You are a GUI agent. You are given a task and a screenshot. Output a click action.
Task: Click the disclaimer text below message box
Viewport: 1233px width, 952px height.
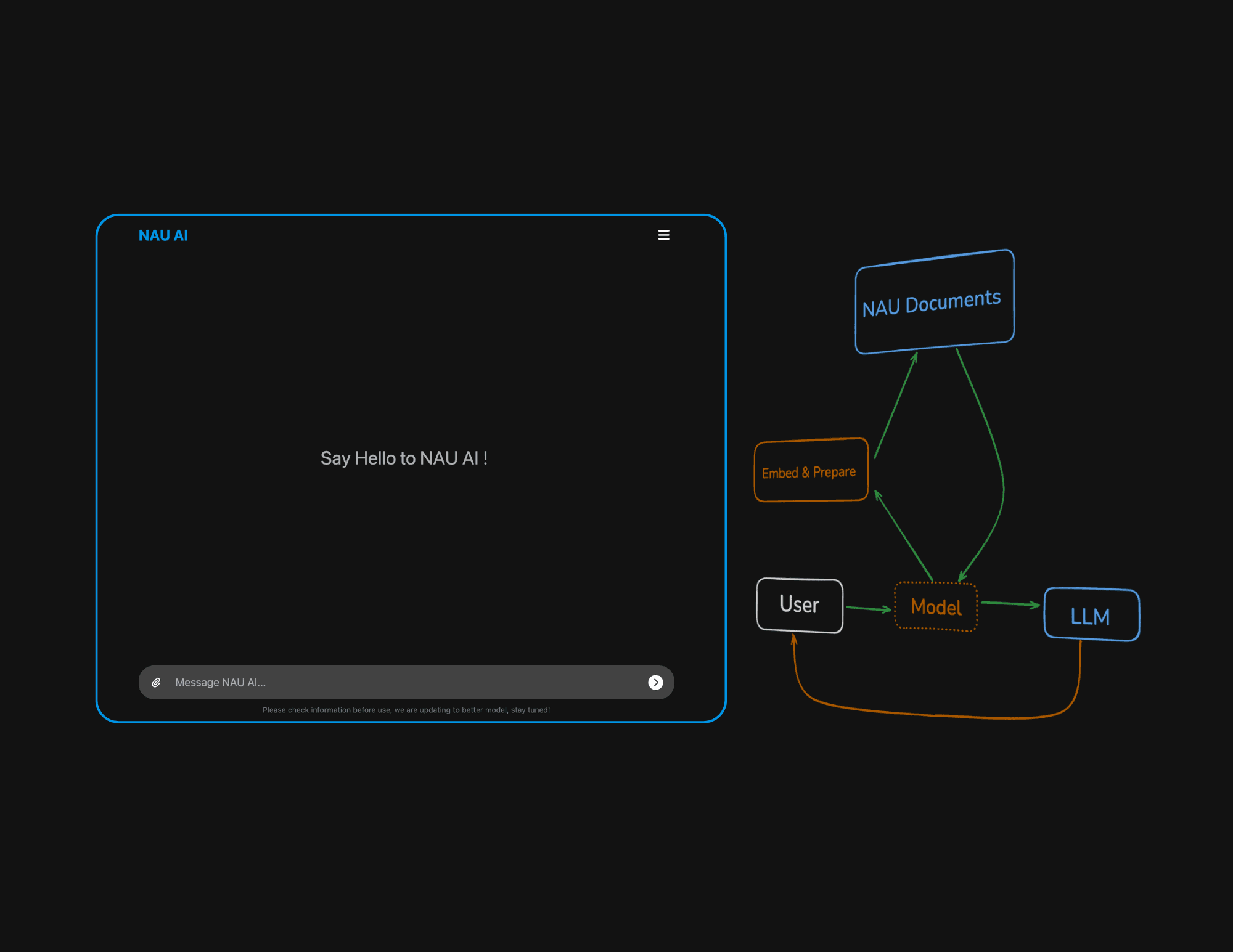(406, 710)
